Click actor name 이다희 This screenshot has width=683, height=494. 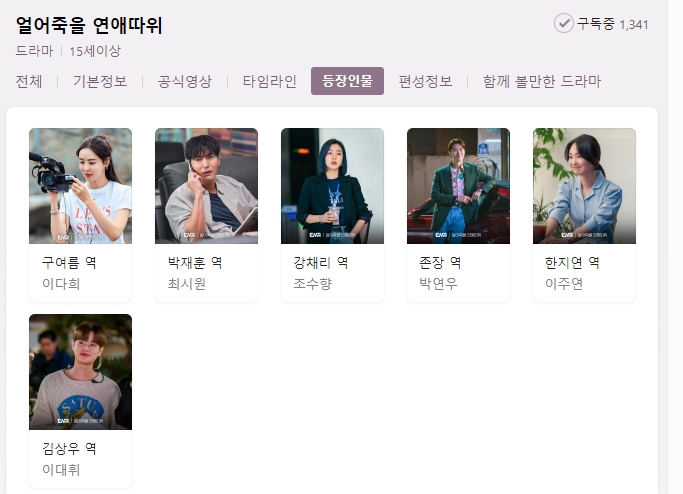(61, 284)
